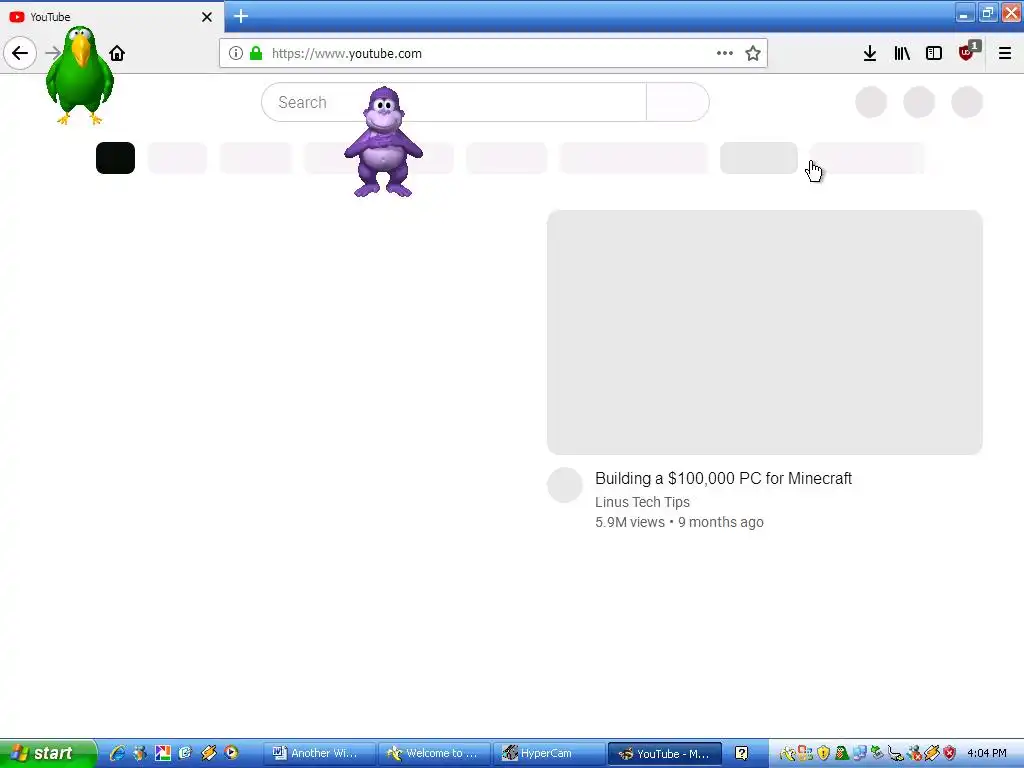Open the gray video thumbnail placeholder
The image size is (1024, 768).
click(765, 332)
